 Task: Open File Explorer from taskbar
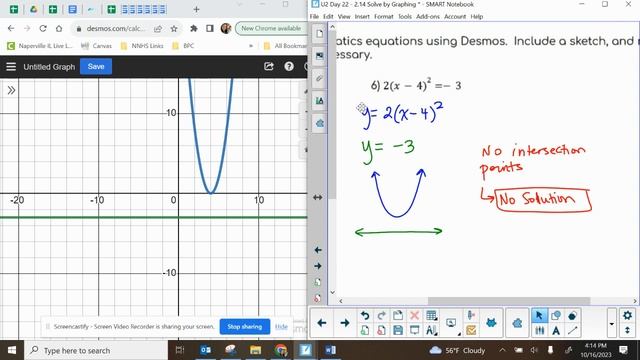click(x=256, y=350)
